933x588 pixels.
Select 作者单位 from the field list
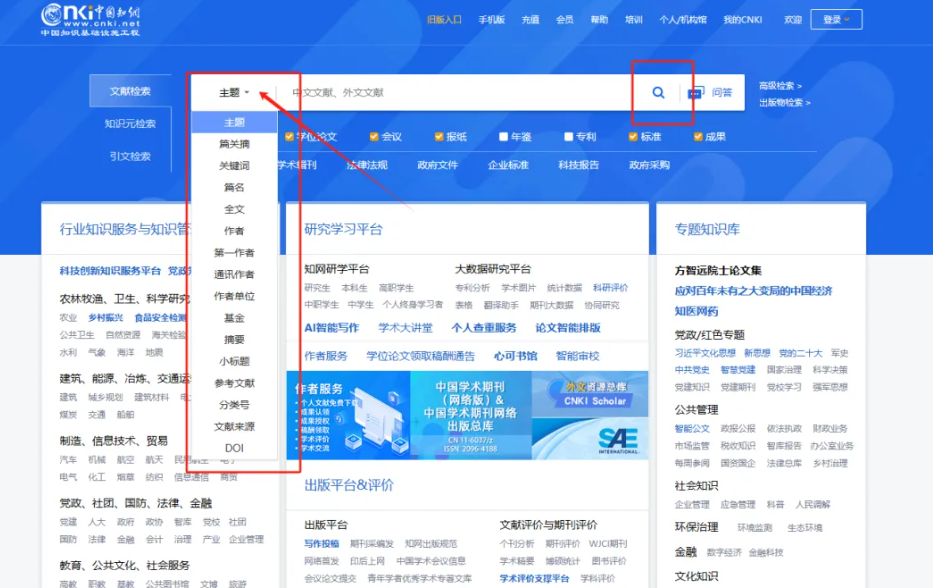[x=234, y=296]
